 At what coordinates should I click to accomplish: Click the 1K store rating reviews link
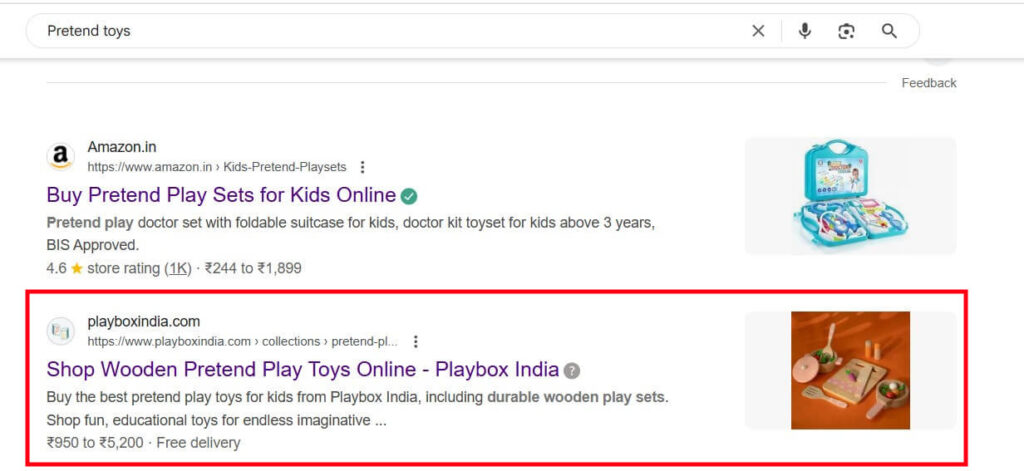[x=176, y=268]
